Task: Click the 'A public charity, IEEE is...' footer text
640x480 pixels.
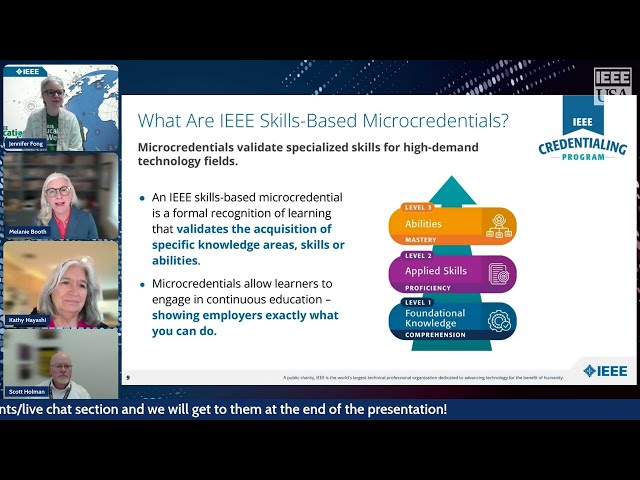Action: (423, 378)
